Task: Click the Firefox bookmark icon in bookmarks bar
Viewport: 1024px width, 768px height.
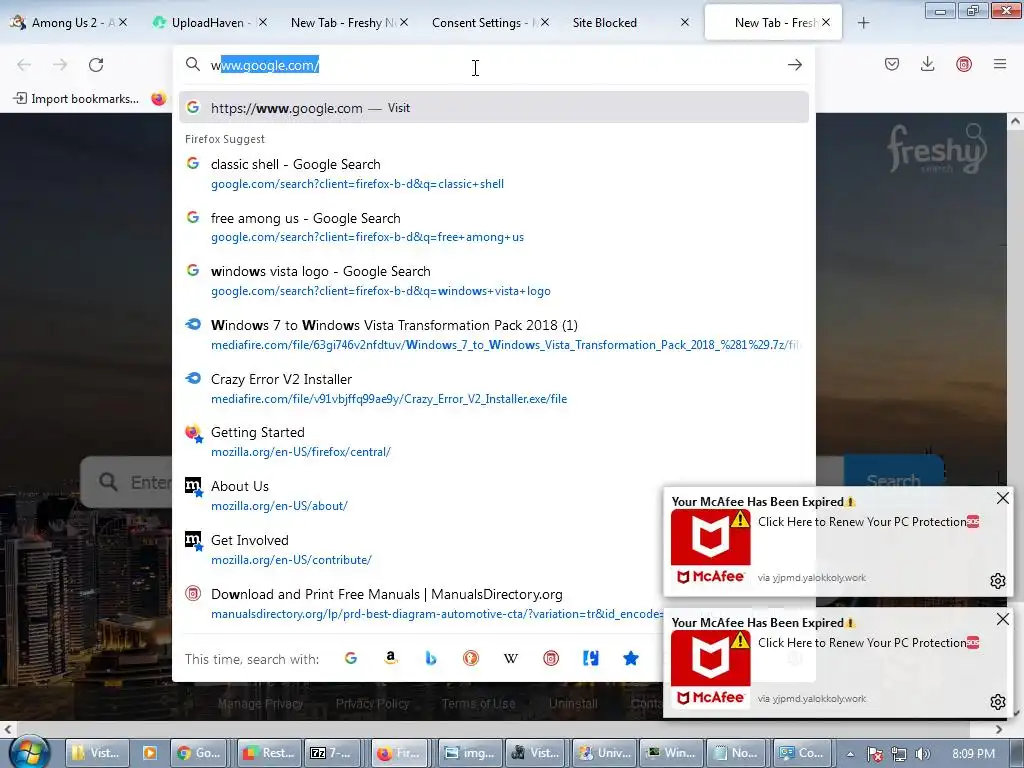Action: (x=159, y=99)
